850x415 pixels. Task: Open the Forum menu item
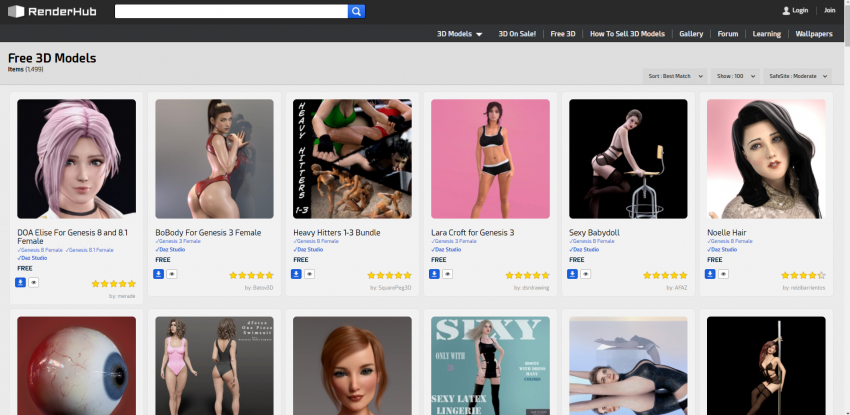tap(727, 34)
